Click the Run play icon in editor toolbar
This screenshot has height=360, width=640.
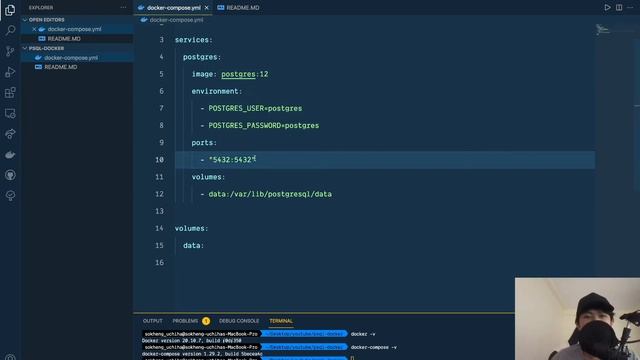[607, 7]
